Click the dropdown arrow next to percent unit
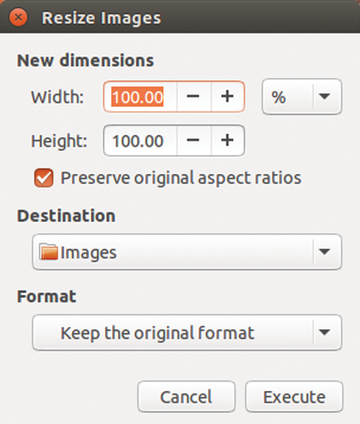This screenshot has height=424, width=360. pos(324,97)
